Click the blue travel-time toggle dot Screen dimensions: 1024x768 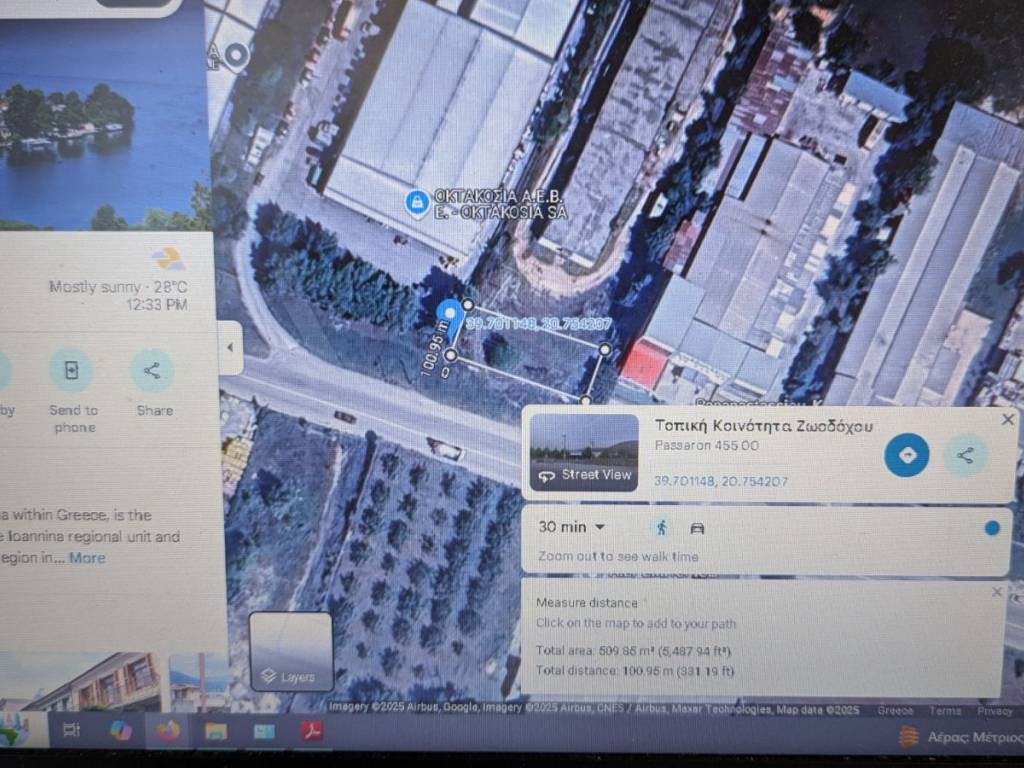click(x=991, y=528)
